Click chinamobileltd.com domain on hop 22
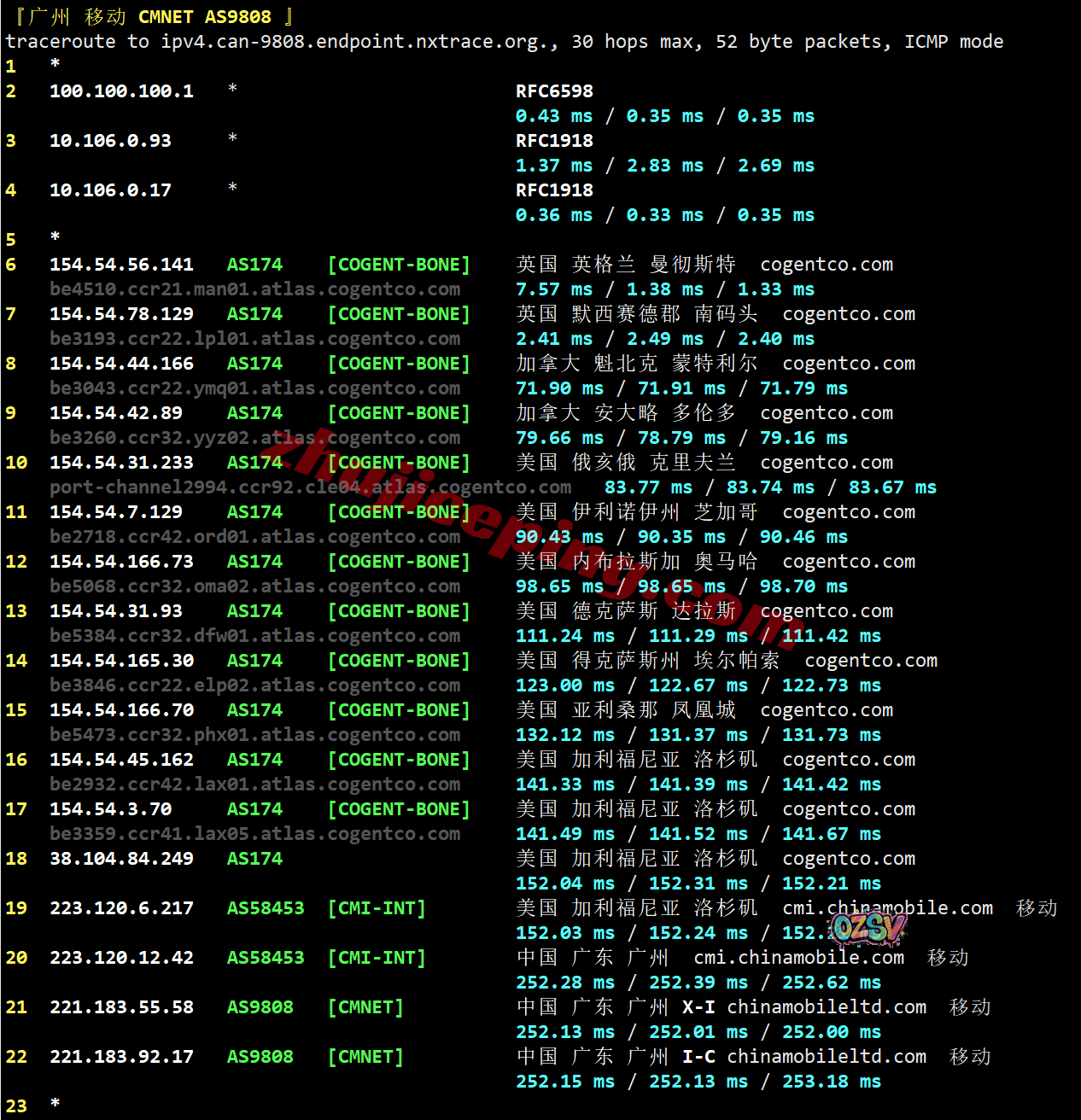This screenshot has height=1120, width=1081. (826, 1057)
